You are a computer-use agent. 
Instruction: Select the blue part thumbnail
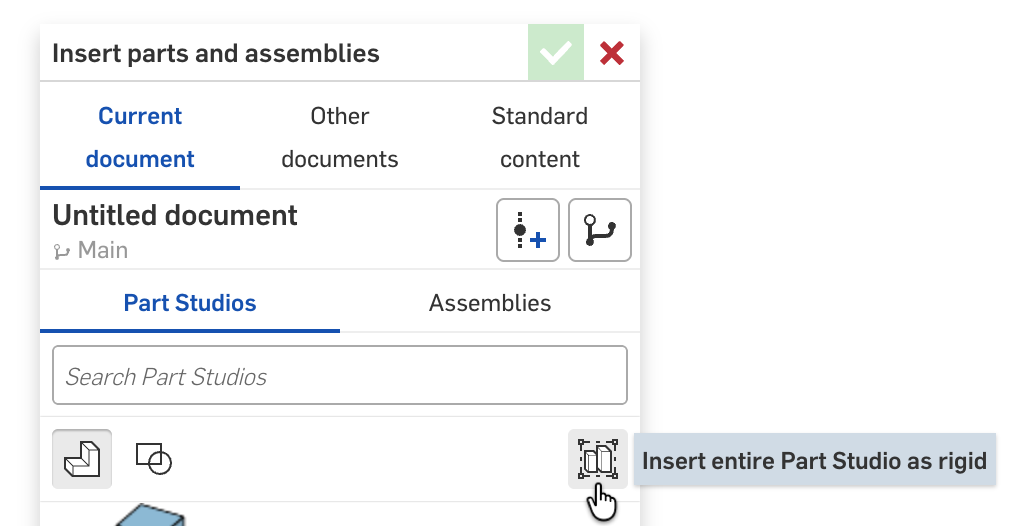[x=150, y=516]
